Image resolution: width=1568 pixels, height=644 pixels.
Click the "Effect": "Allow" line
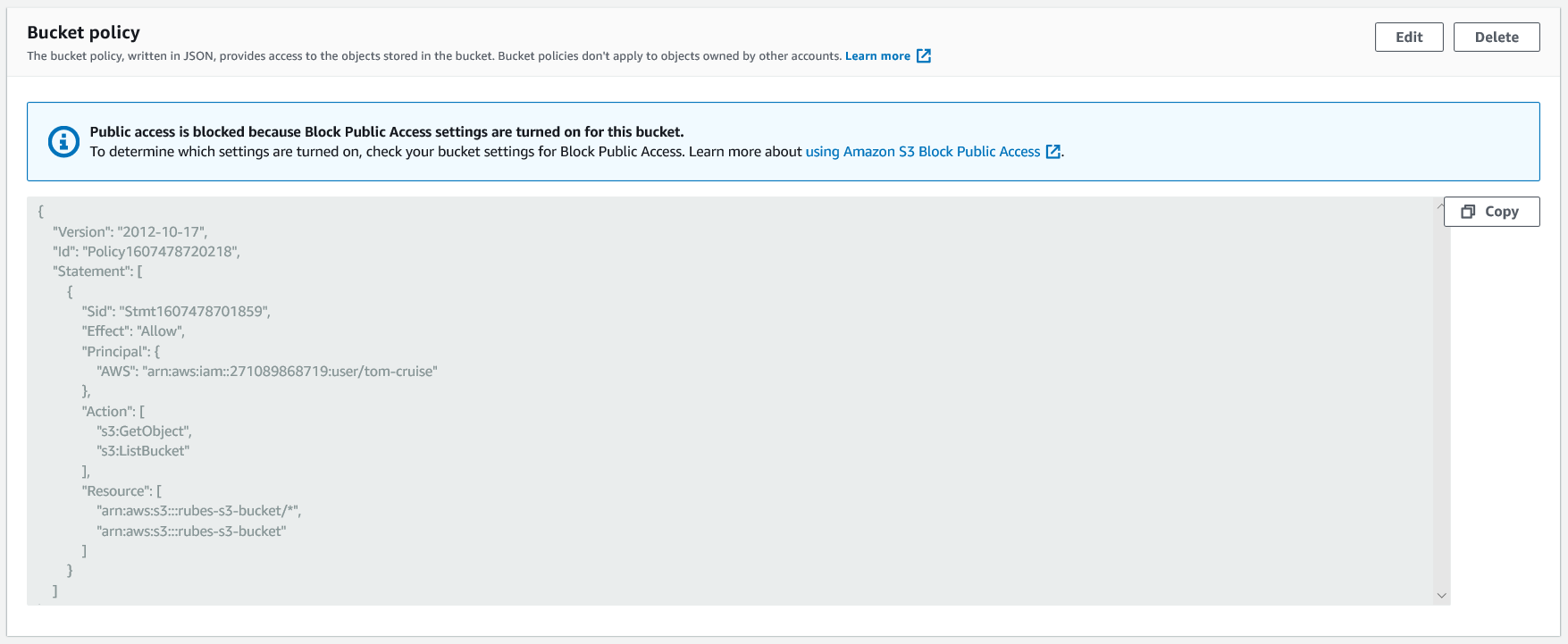click(133, 331)
